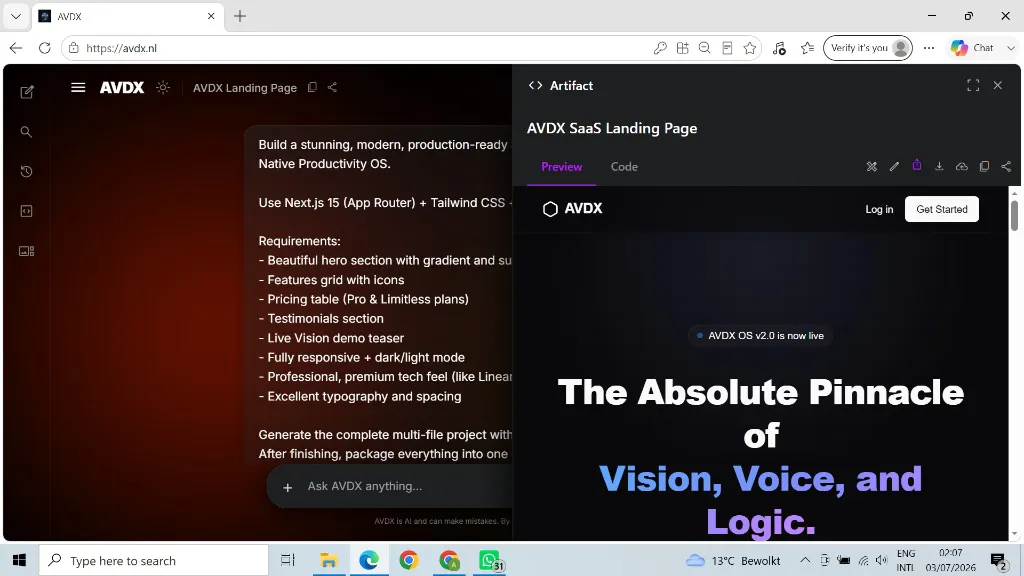Viewport: 1024px width, 576px height.
Task: Copy the artifact contents
Action: tap(984, 167)
